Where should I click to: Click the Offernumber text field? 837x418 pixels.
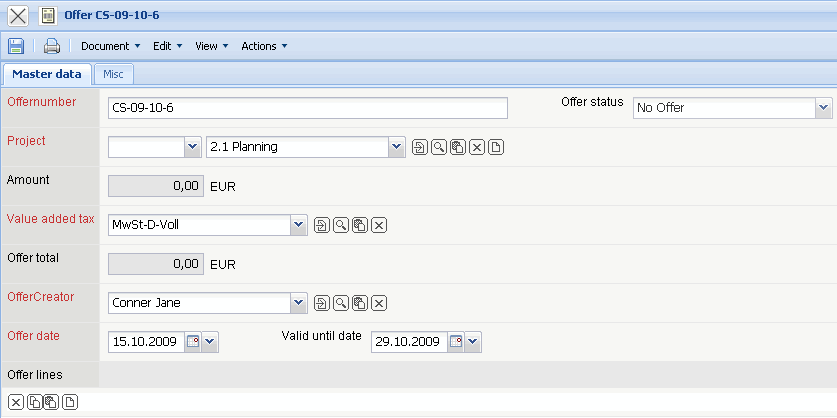[x=307, y=108]
